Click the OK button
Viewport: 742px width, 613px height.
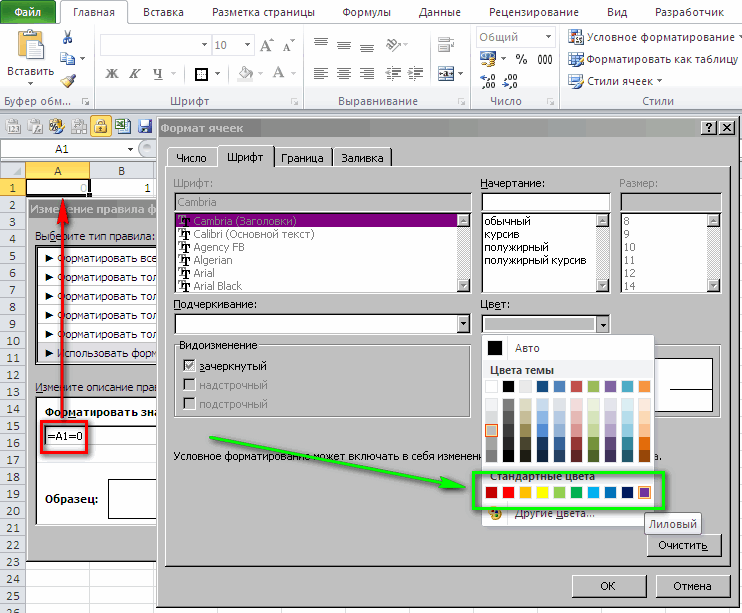pos(608,586)
